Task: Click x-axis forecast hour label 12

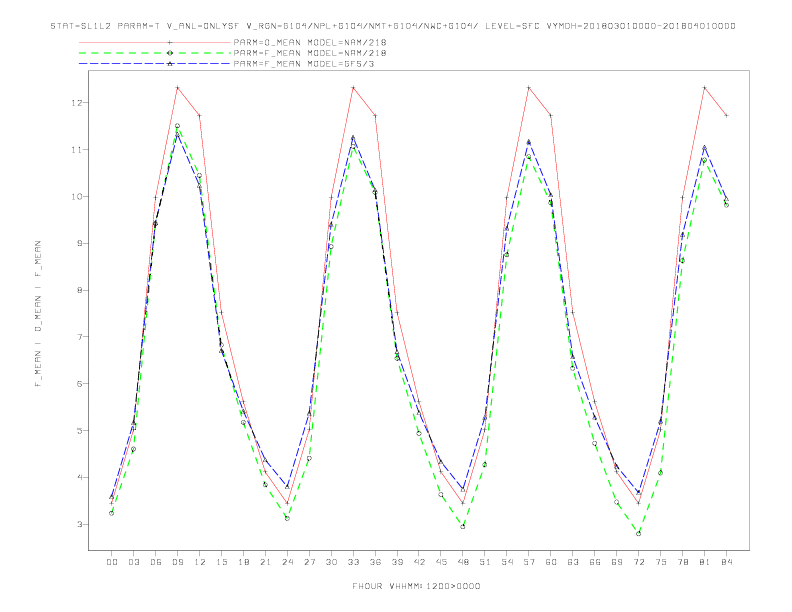Action: coord(200,562)
